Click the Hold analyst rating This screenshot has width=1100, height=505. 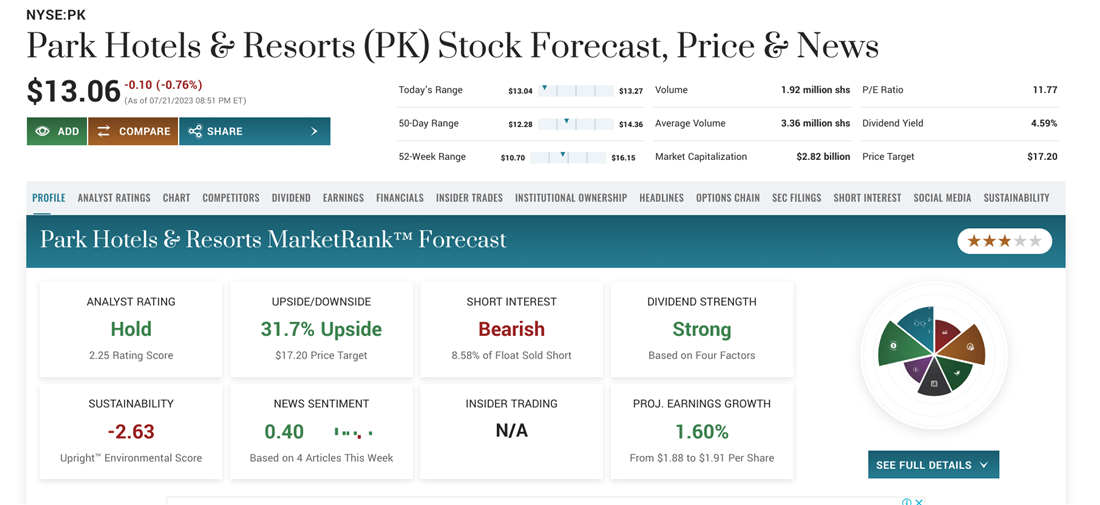(x=131, y=329)
